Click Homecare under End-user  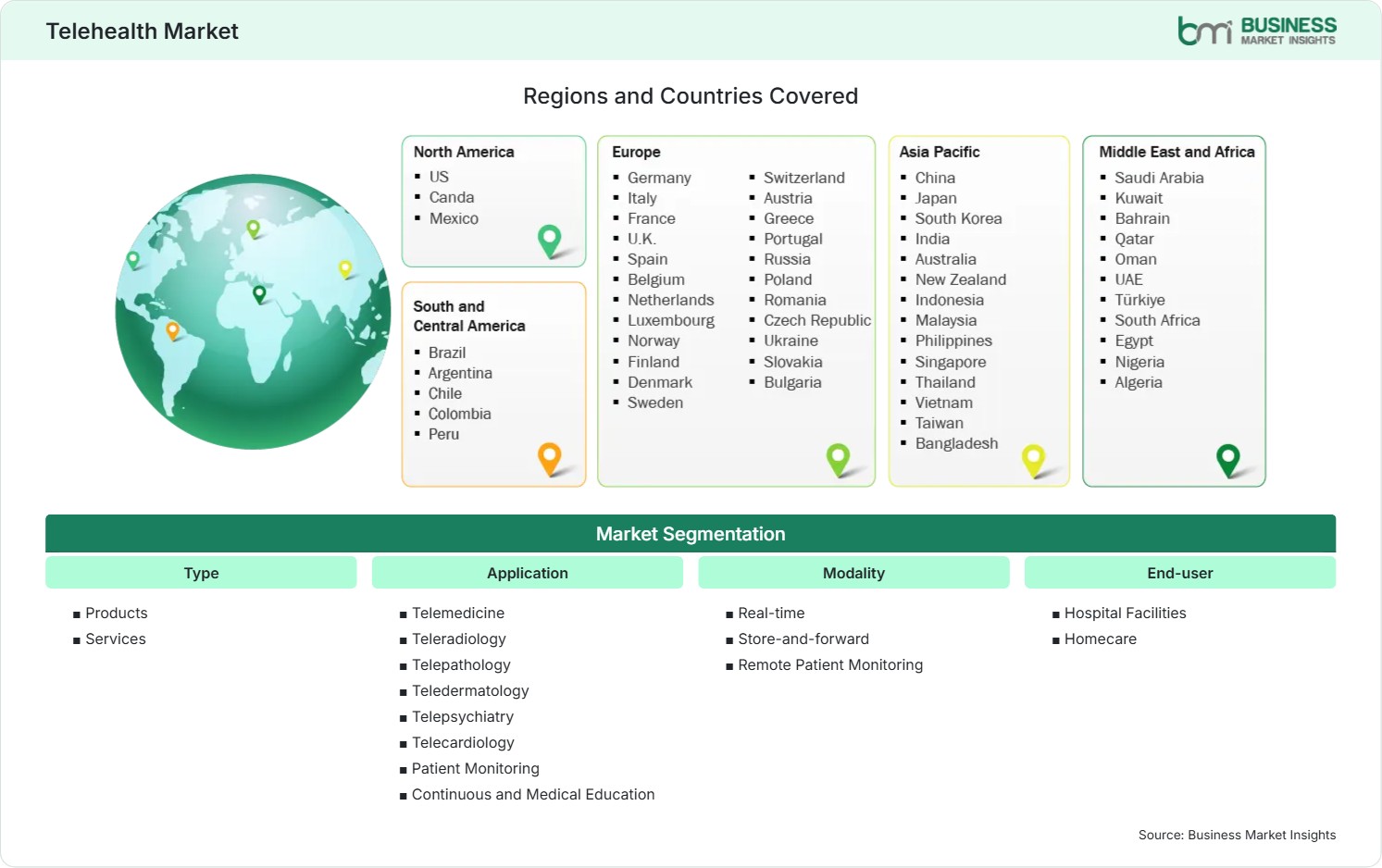pyautogui.click(x=1101, y=639)
